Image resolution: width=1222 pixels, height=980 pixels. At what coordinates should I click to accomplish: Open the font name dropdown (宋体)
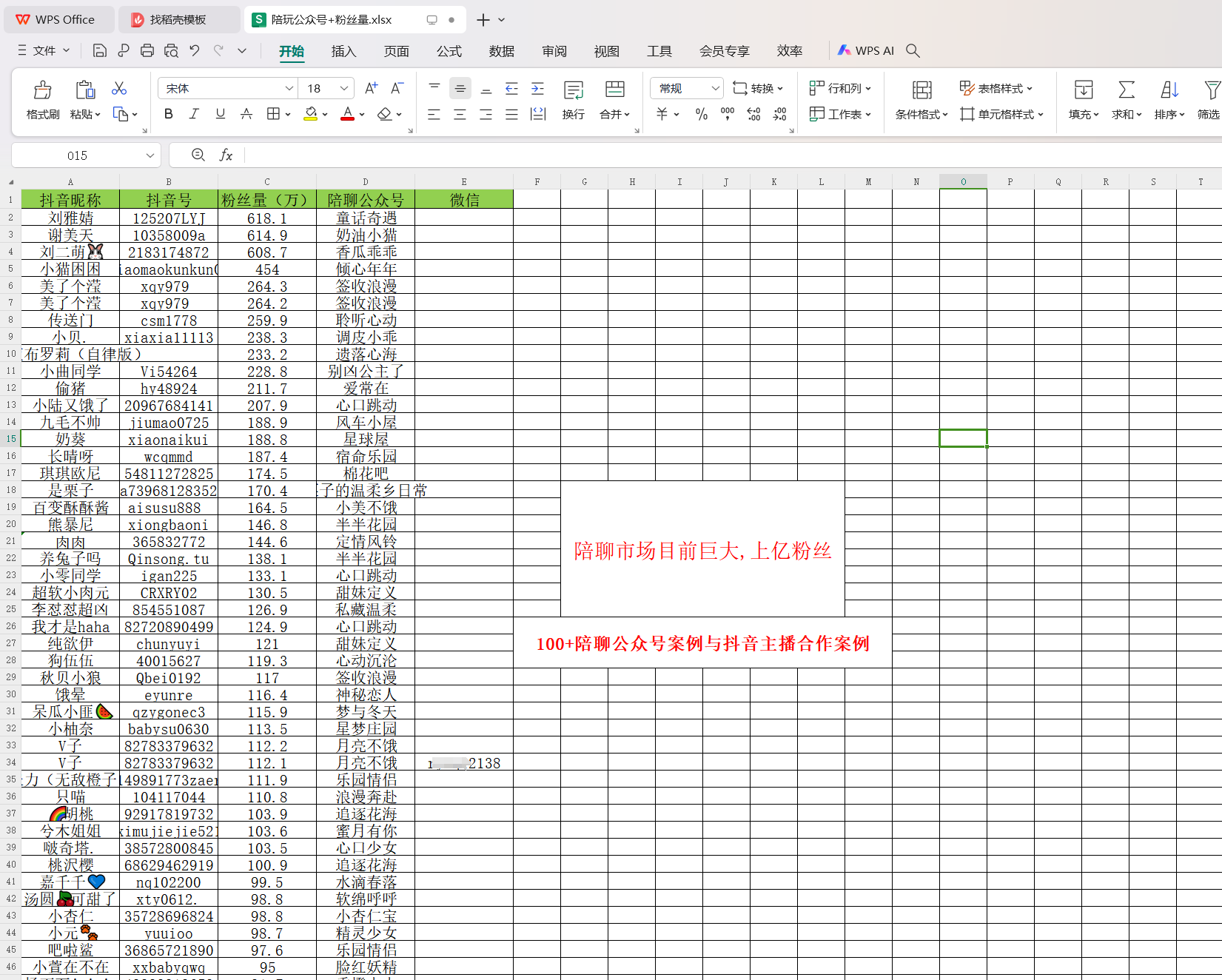[289, 89]
